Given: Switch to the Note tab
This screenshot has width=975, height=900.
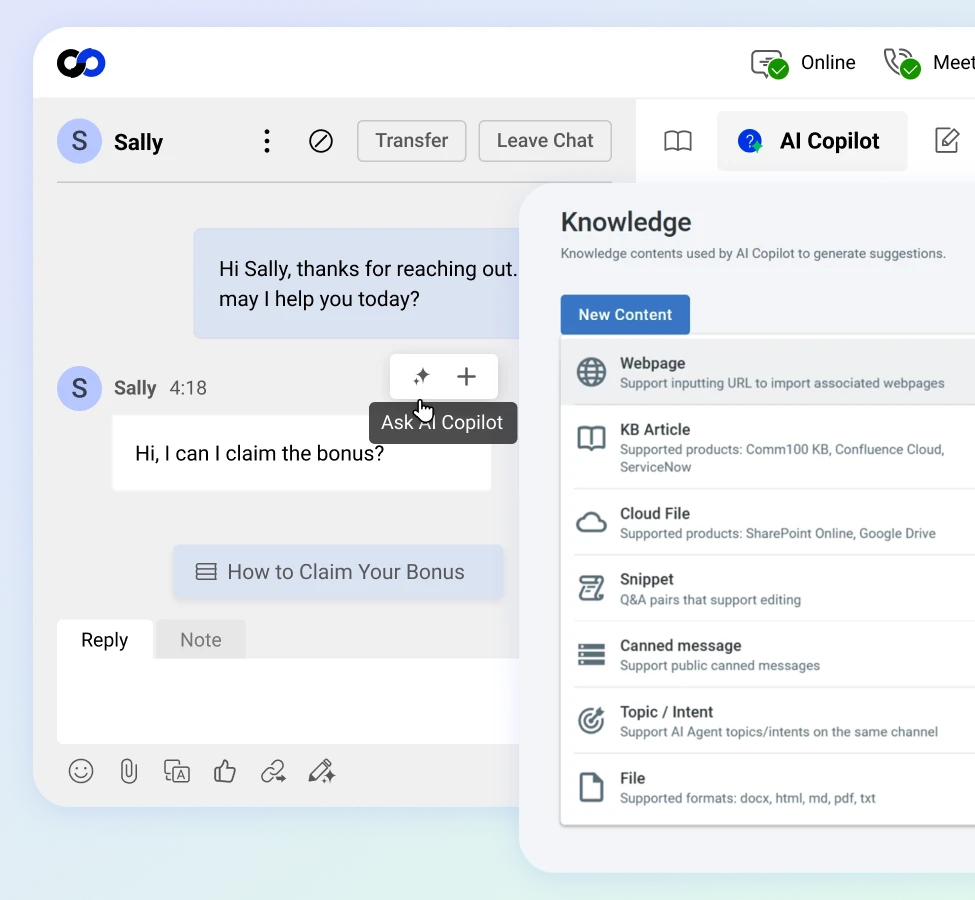Looking at the screenshot, I should pyautogui.click(x=201, y=639).
